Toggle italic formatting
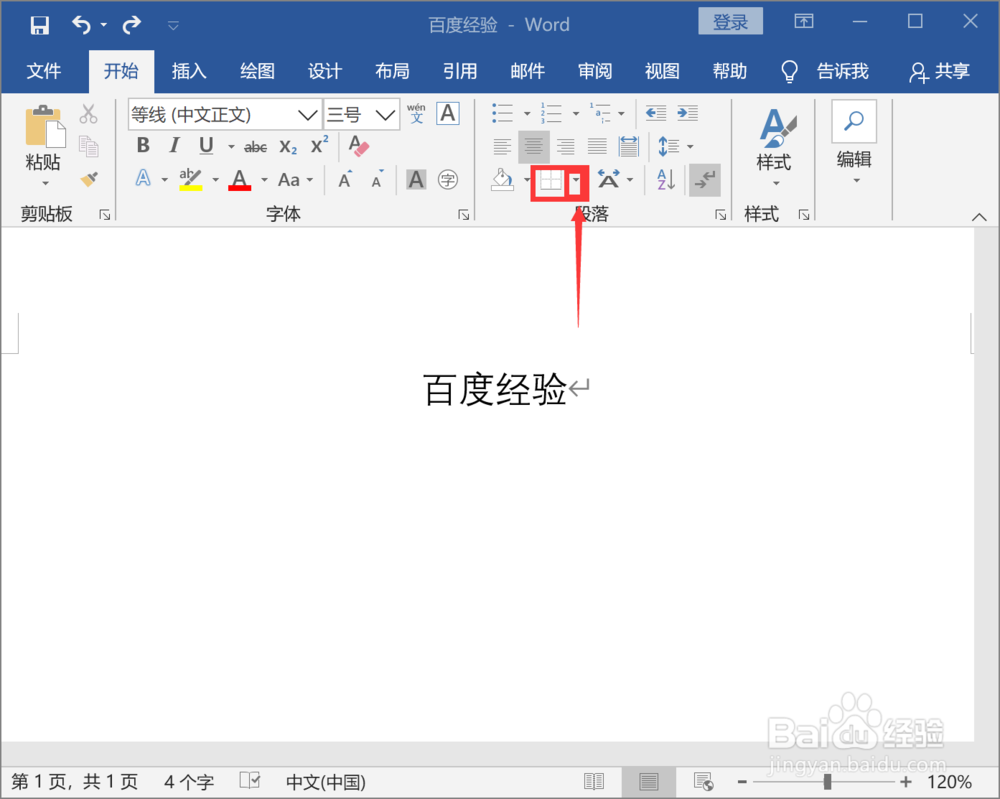1000x799 pixels. (x=174, y=146)
